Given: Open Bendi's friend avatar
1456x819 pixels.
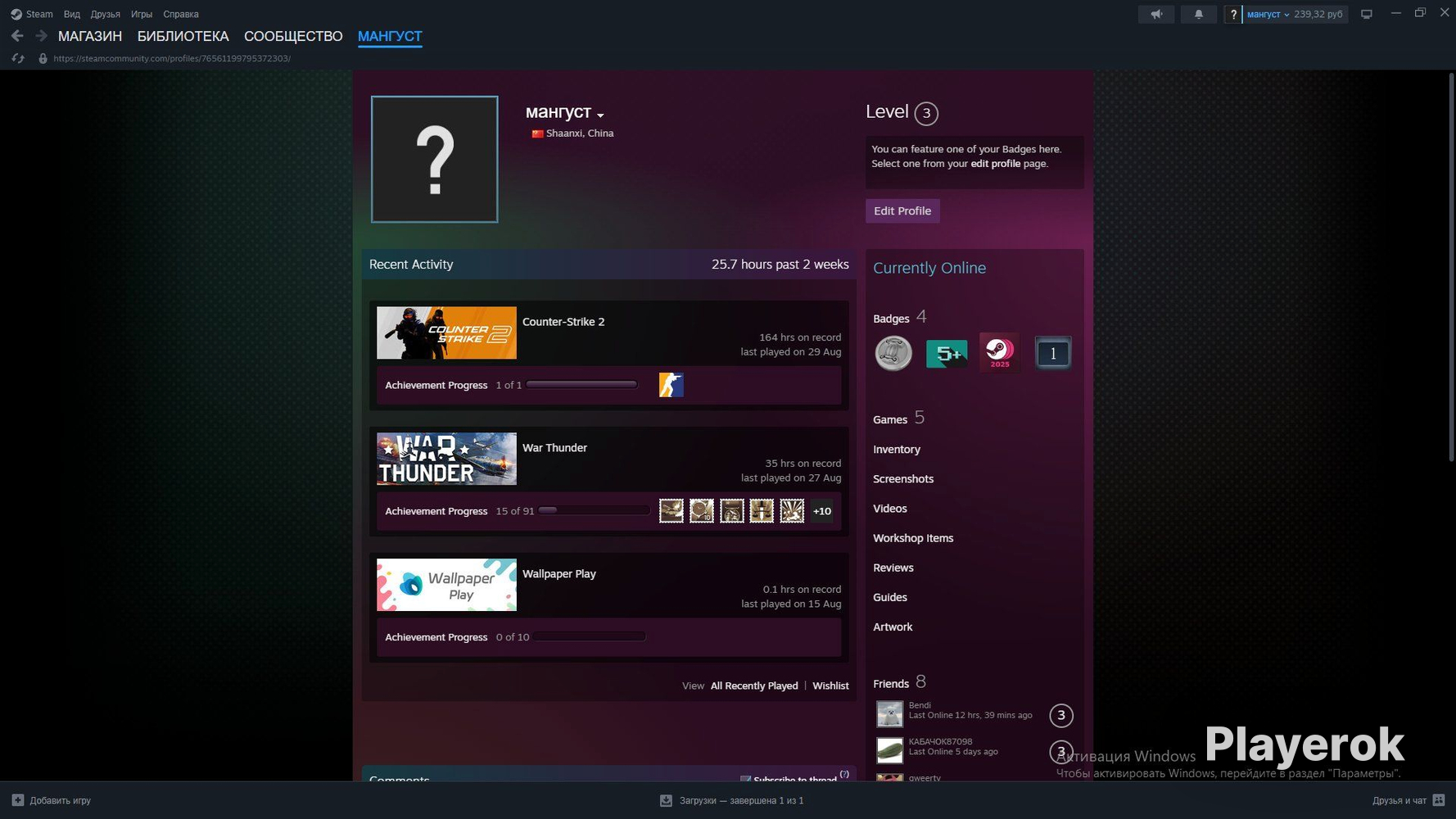Looking at the screenshot, I should [890, 713].
